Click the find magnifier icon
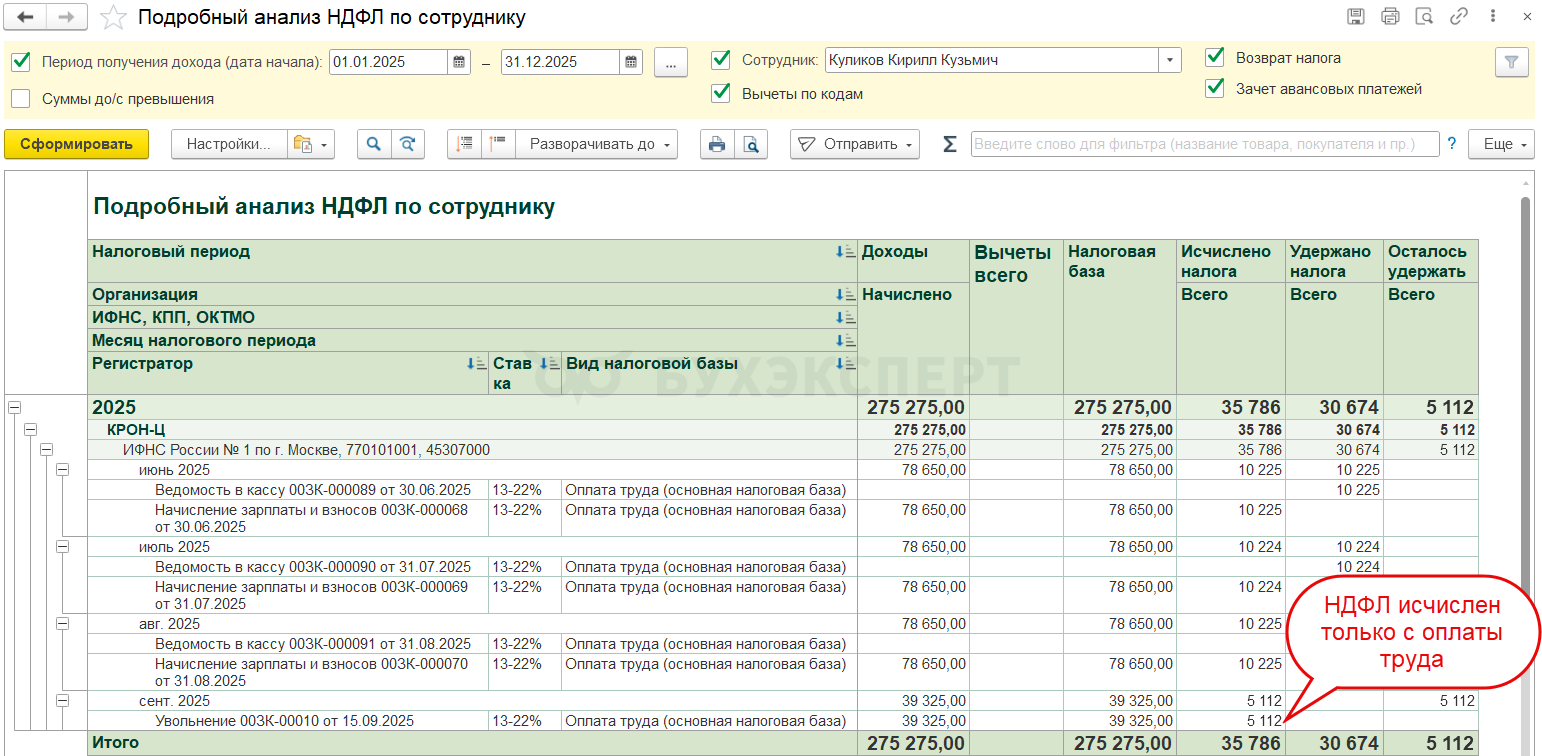The height and width of the screenshot is (756, 1542). coord(373,144)
